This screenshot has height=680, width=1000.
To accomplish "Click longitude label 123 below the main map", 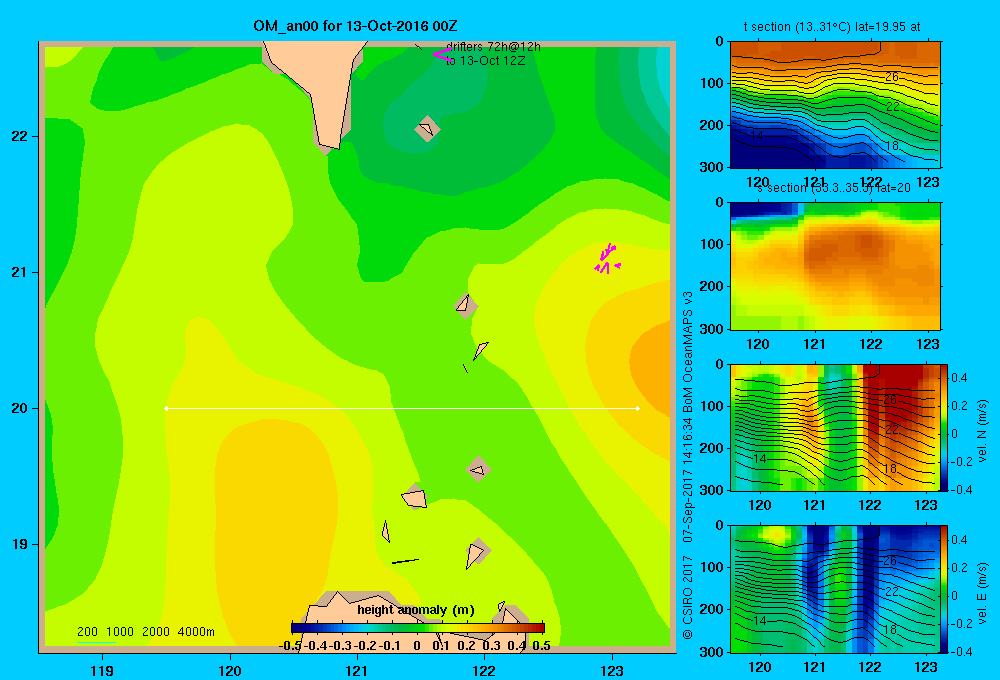I will tap(612, 670).
